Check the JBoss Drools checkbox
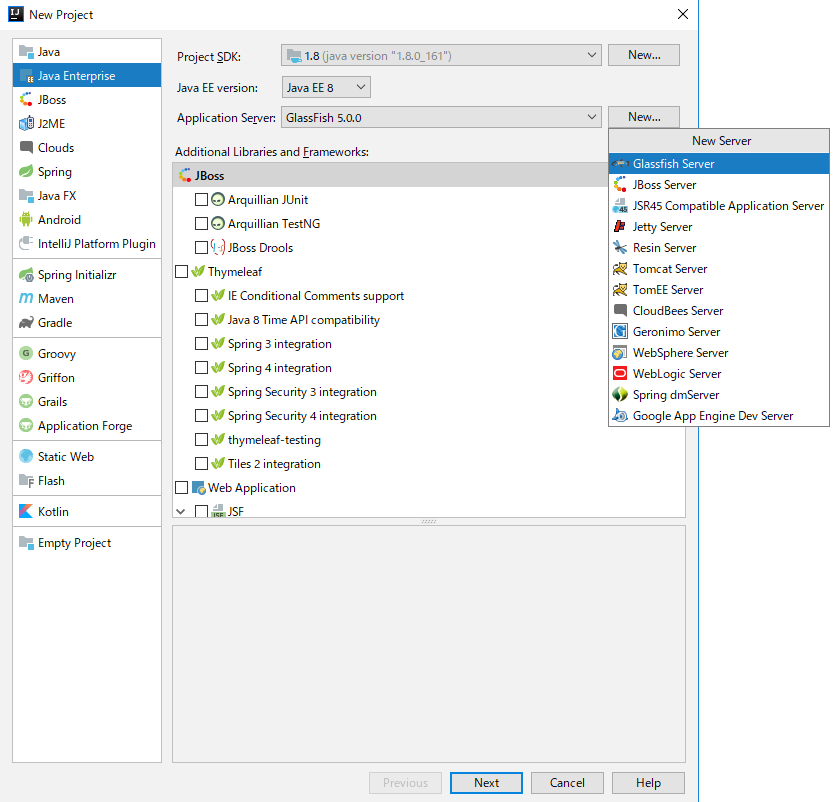 point(201,248)
